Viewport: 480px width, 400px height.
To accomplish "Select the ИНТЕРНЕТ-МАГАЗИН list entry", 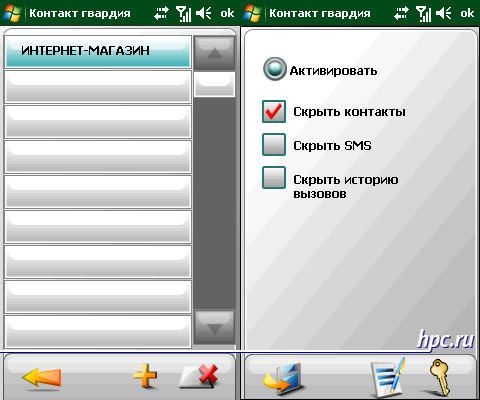I will coord(98,52).
